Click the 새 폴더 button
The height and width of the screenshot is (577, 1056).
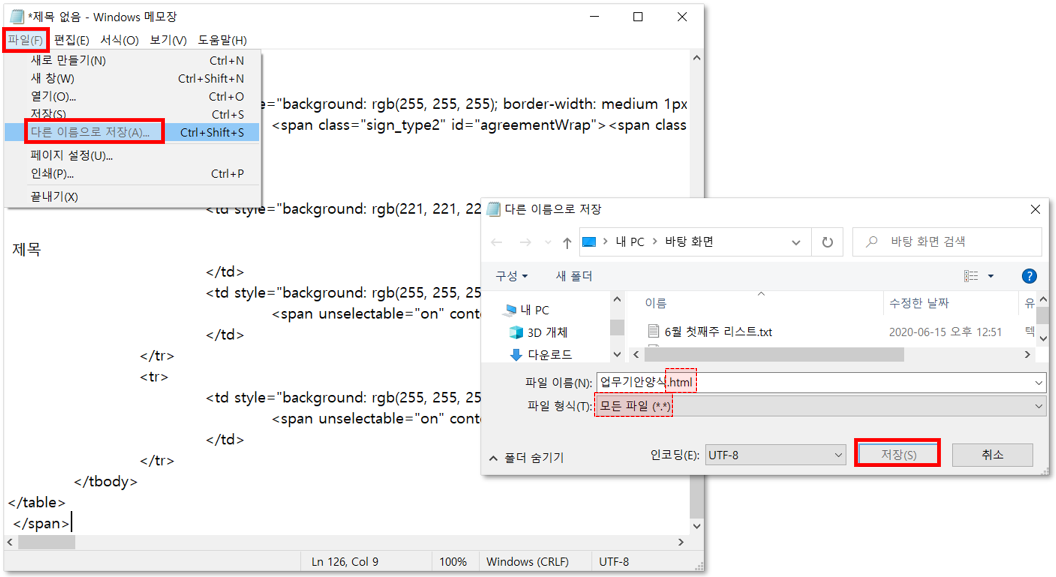point(574,276)
